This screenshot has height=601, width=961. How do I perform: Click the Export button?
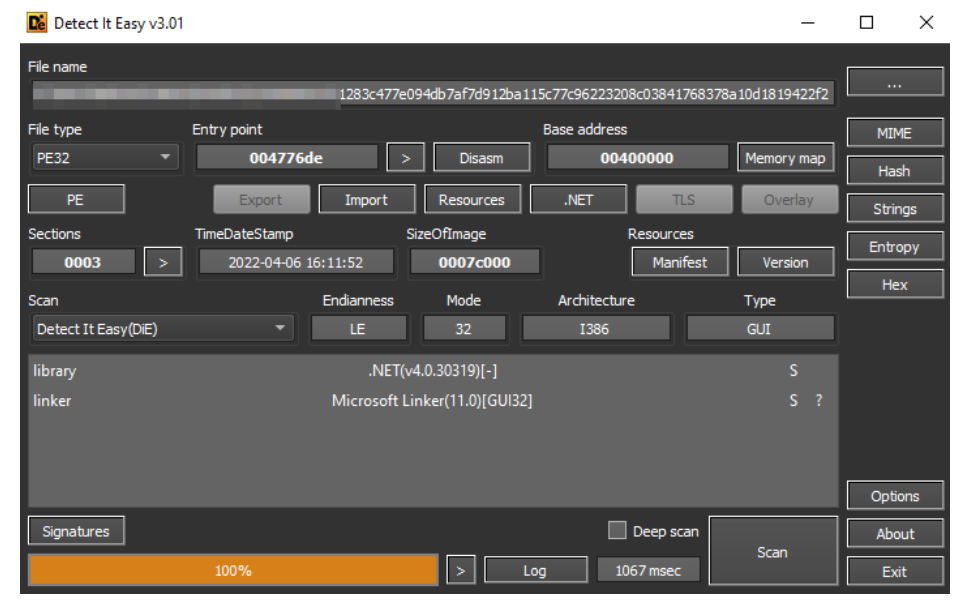(261, 200)
